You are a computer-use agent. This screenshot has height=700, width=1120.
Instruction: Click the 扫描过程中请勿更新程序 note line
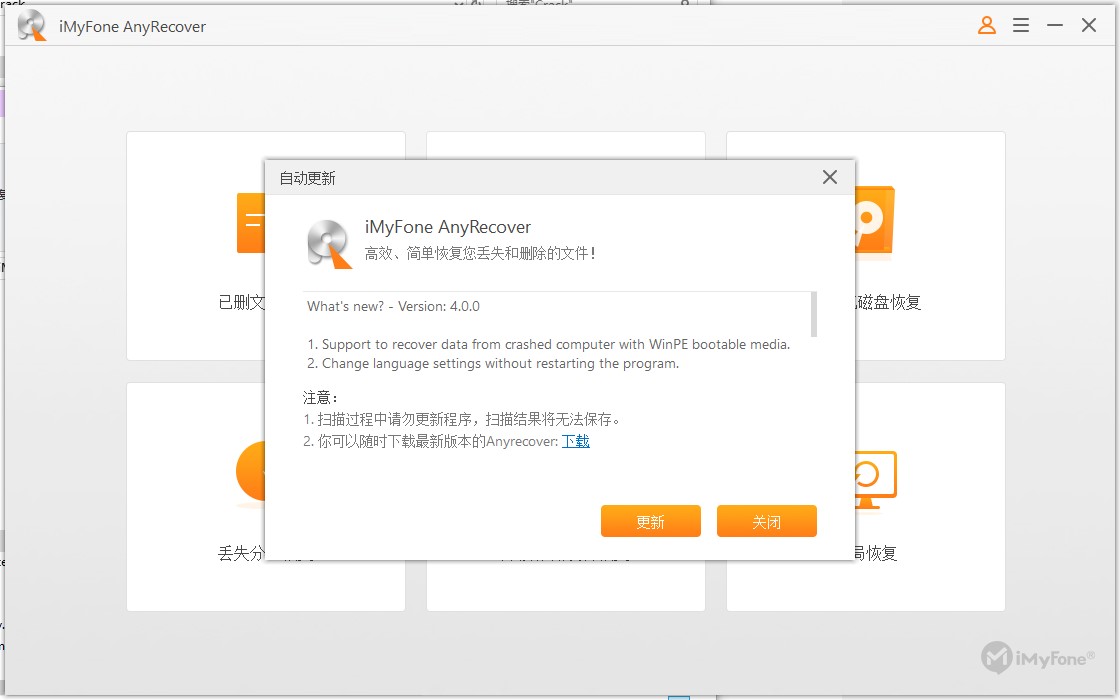(461, 419)
